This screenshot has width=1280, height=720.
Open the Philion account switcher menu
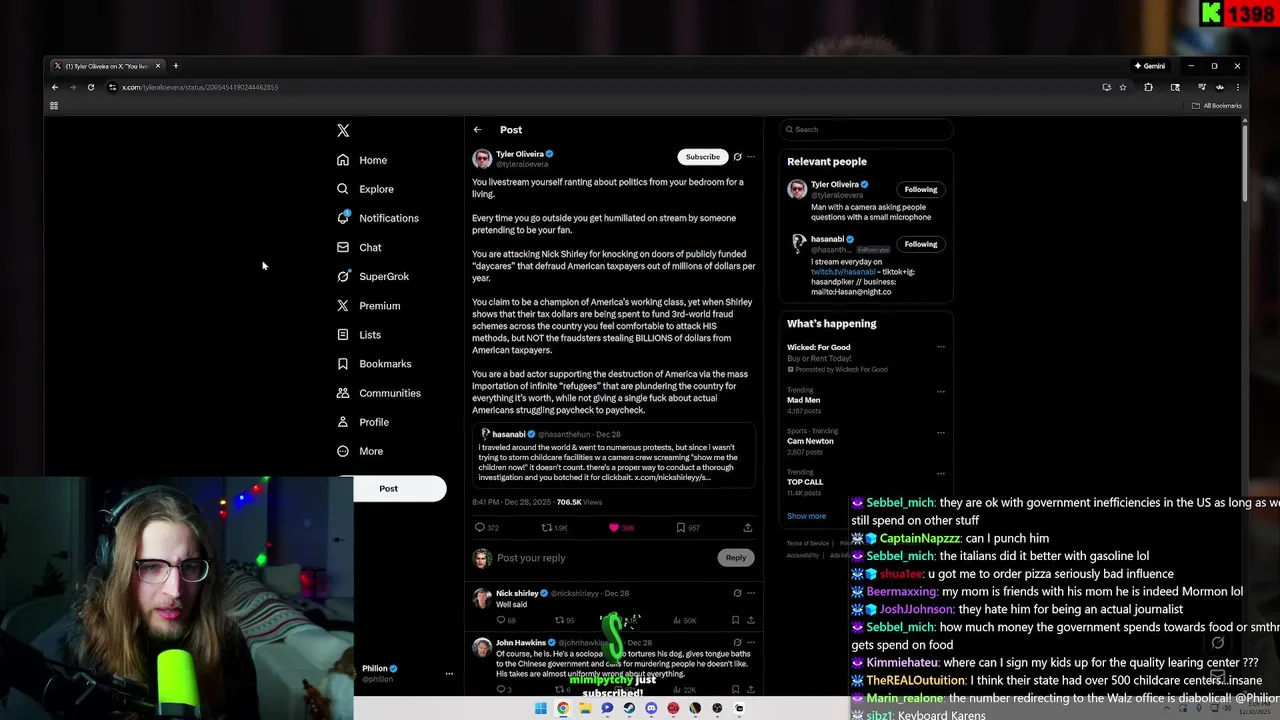449,674
